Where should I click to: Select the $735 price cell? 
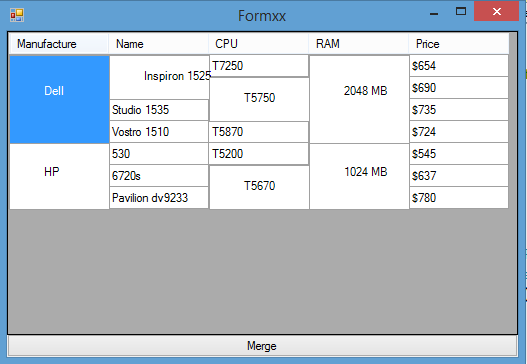coord(459,110)
